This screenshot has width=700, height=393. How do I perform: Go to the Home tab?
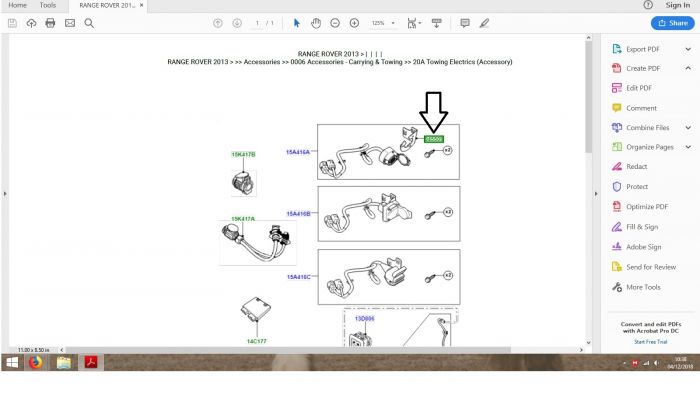tap(17, 5)
